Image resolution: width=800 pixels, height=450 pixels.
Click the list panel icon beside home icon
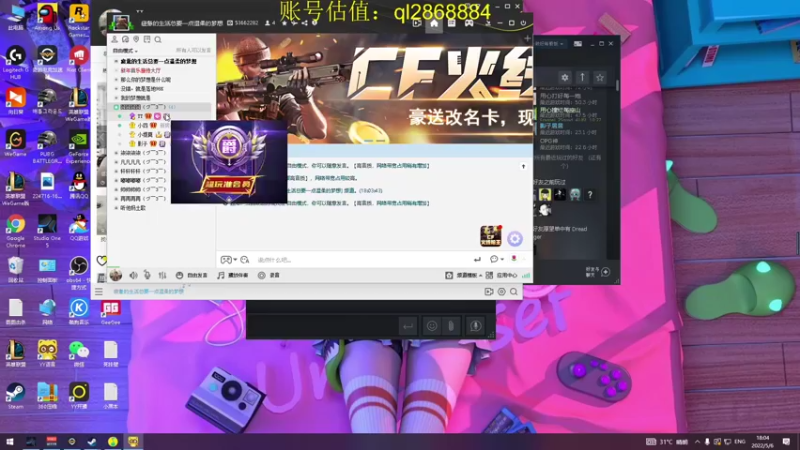coord(452,23)
